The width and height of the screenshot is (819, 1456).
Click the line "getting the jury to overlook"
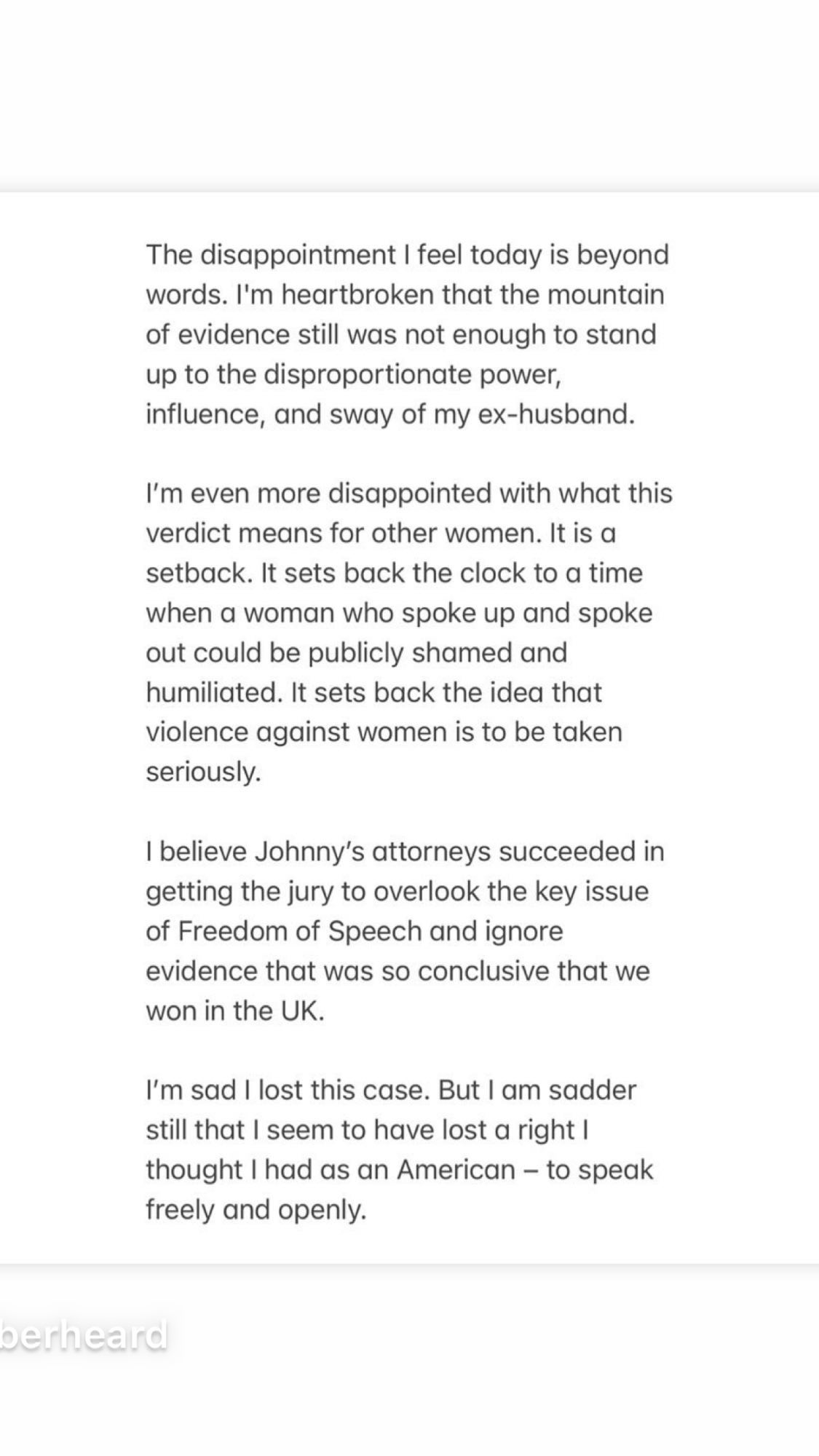coord(397,891)
